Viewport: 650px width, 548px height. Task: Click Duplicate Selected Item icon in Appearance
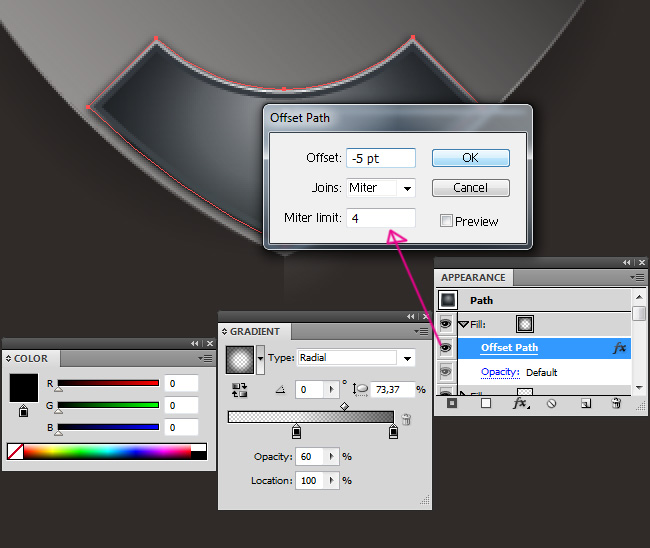(x=586, y=403)
